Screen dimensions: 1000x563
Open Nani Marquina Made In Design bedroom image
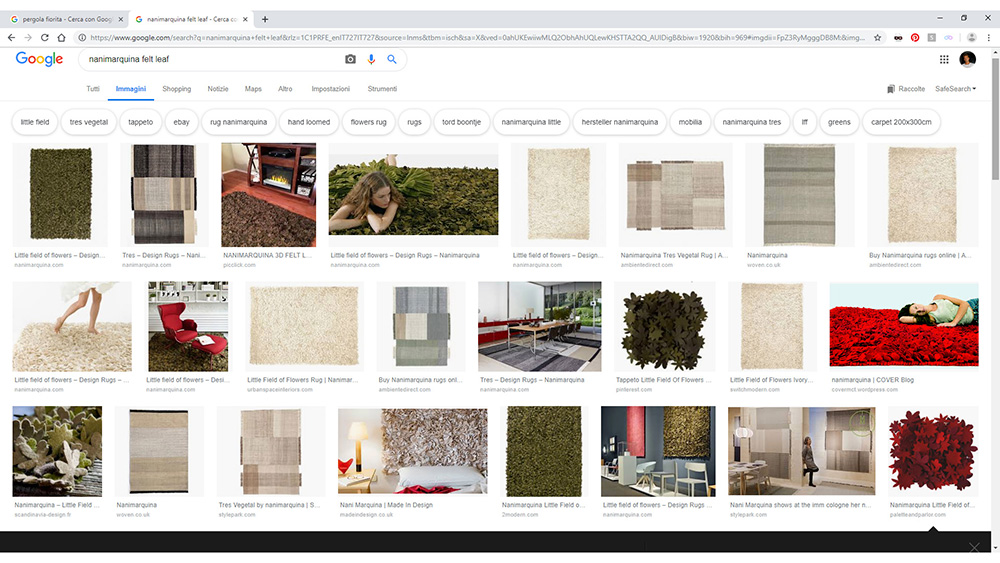click(413, 451)
